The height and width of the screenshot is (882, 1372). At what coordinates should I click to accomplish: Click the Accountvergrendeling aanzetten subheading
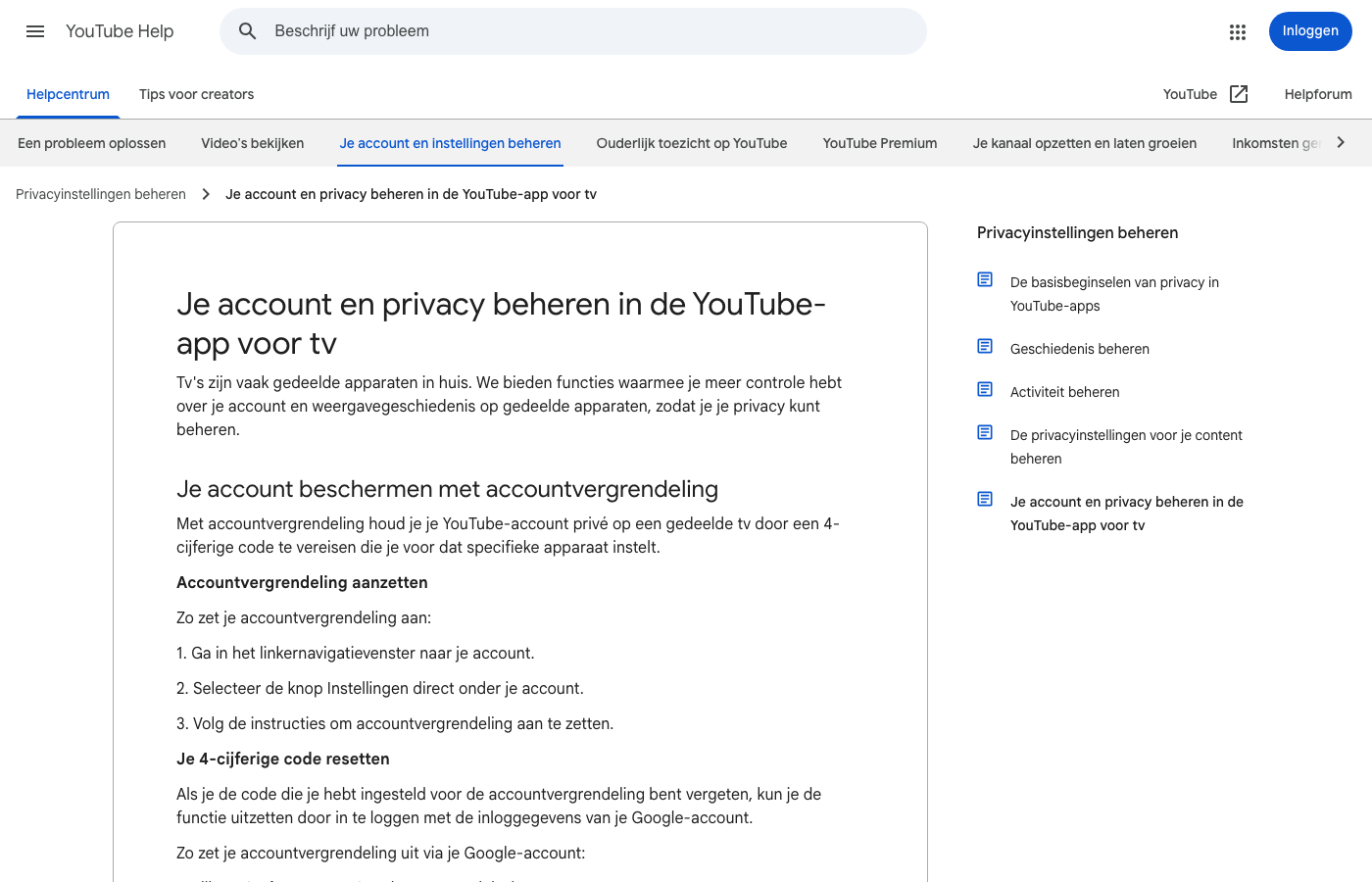pos(302,582)
